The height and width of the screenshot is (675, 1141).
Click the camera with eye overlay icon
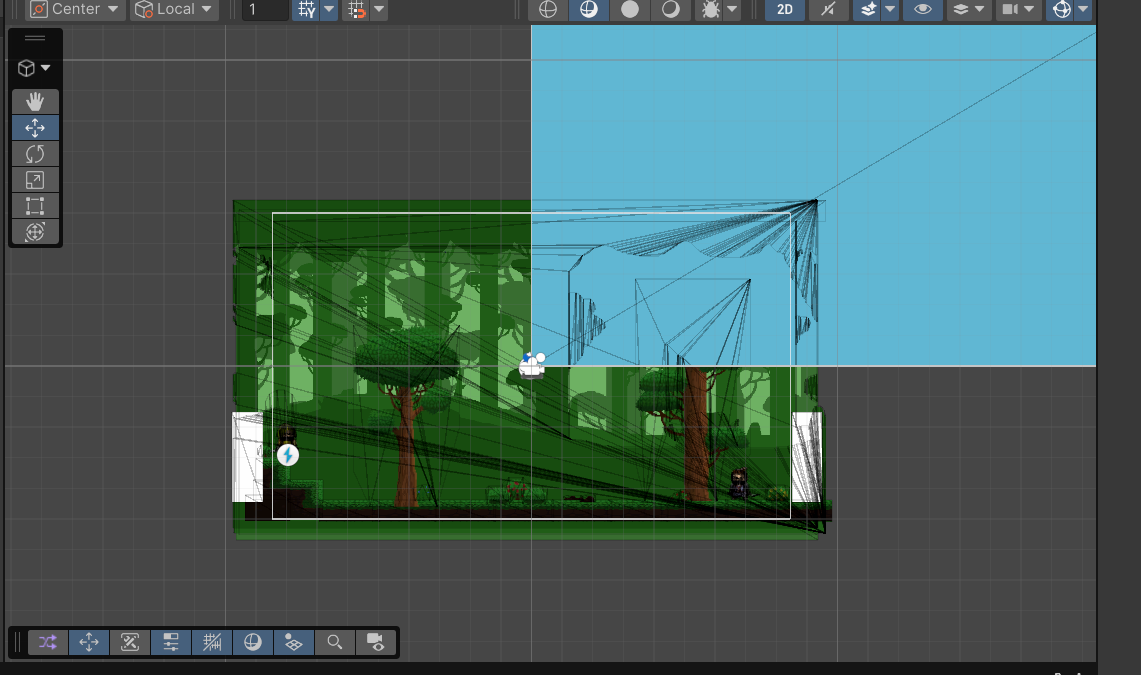point(375,642)
